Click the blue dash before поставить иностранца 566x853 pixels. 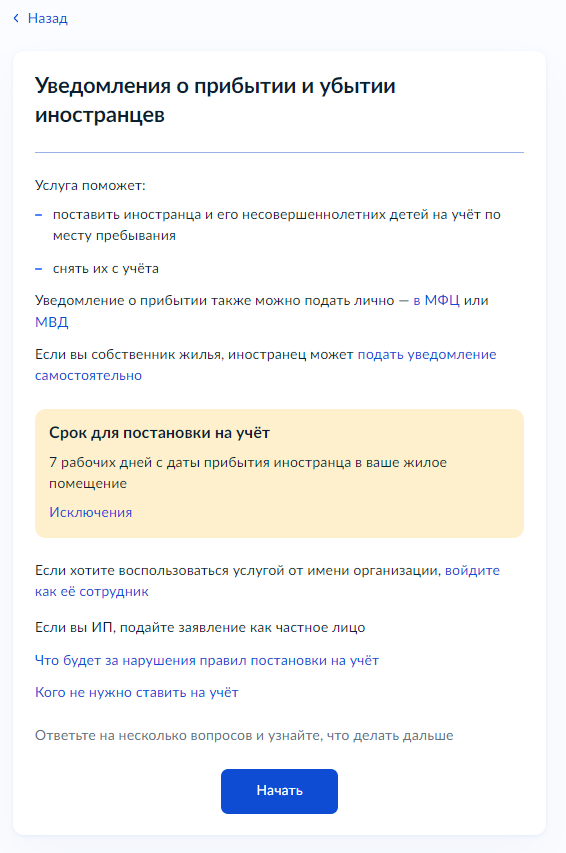click(x=39, y=215)
